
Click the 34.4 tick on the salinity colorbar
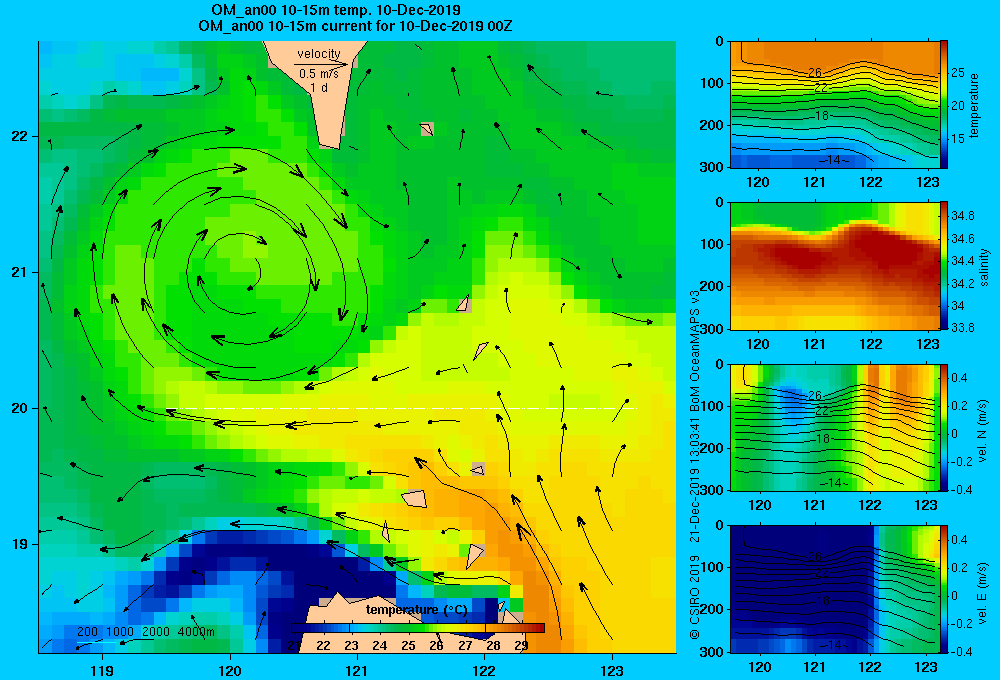click(x=962, y=260)
